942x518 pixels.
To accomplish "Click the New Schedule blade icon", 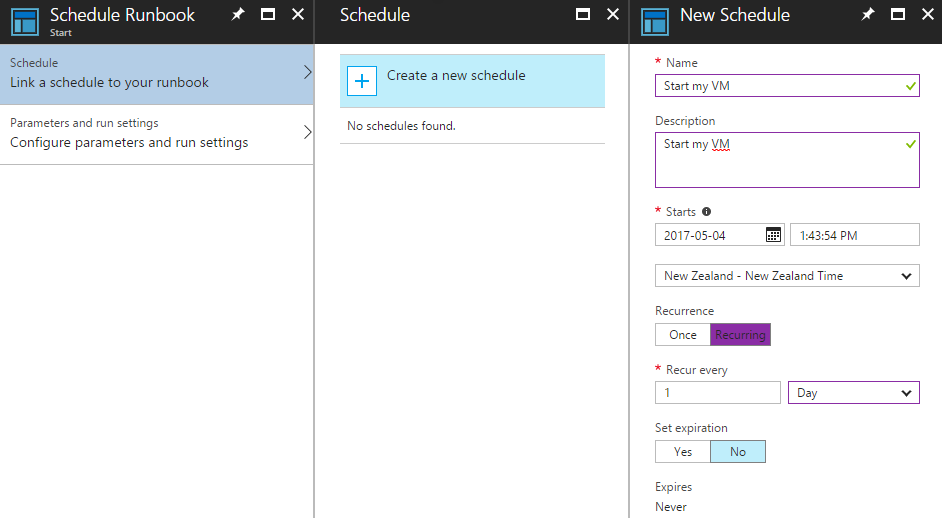I will [655, 22].
